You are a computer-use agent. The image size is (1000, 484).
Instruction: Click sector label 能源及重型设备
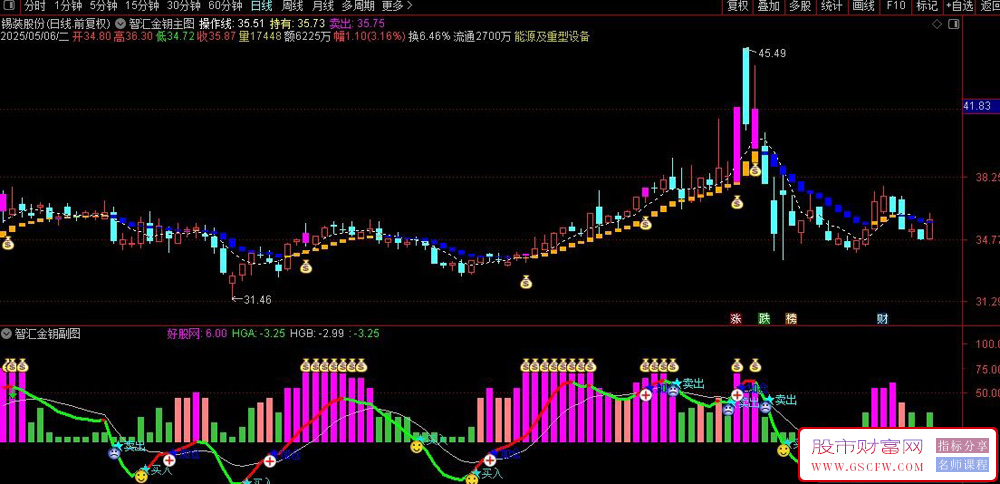[552, 37]
